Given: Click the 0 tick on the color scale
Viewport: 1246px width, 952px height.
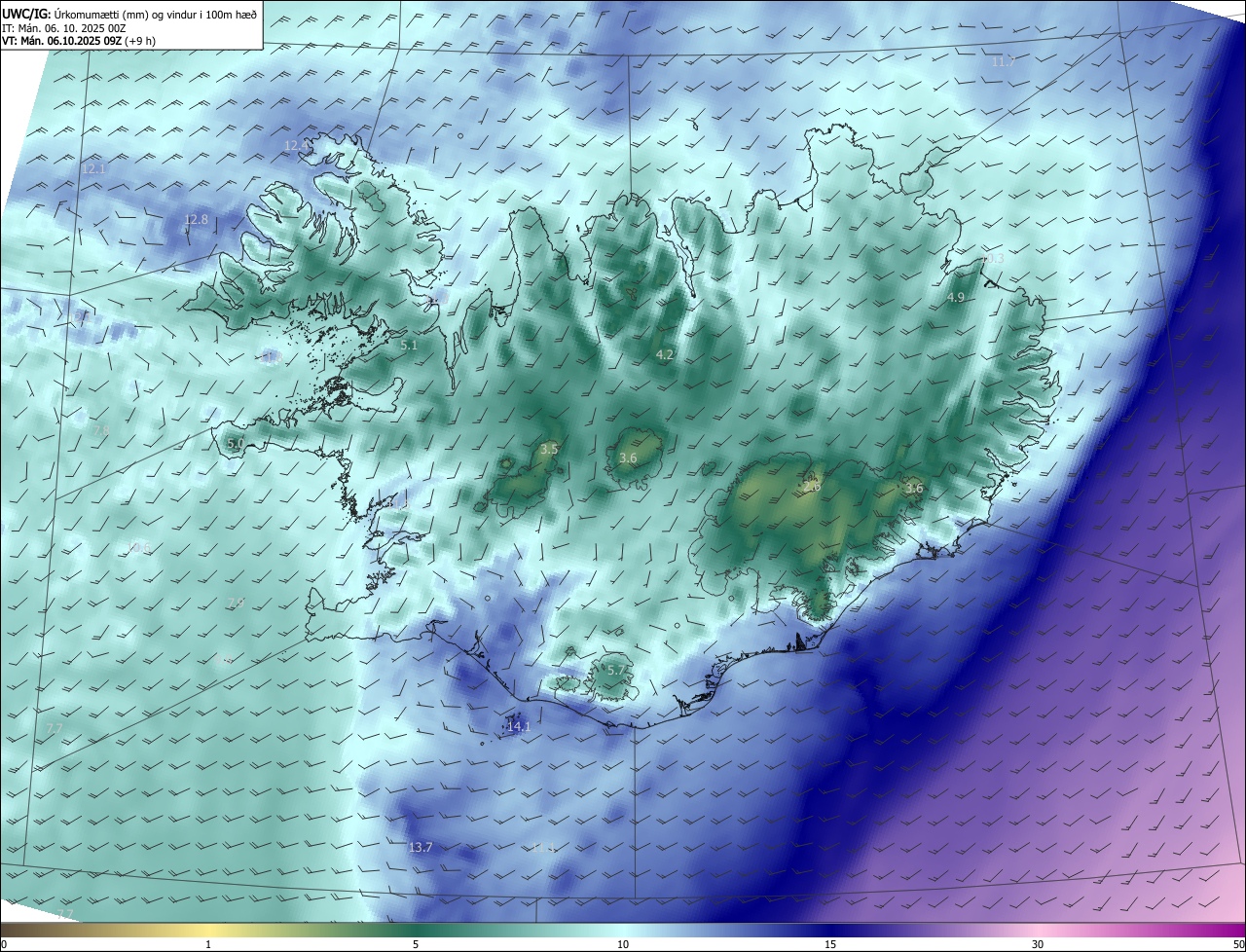Looking at the screenshot, I should pos(4,944).
